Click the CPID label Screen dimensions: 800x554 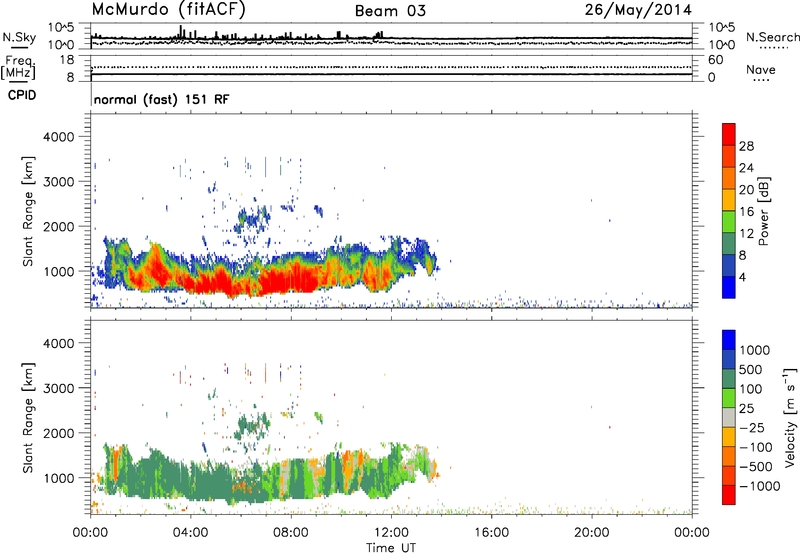pyautogui.click(x=22, y=95)
